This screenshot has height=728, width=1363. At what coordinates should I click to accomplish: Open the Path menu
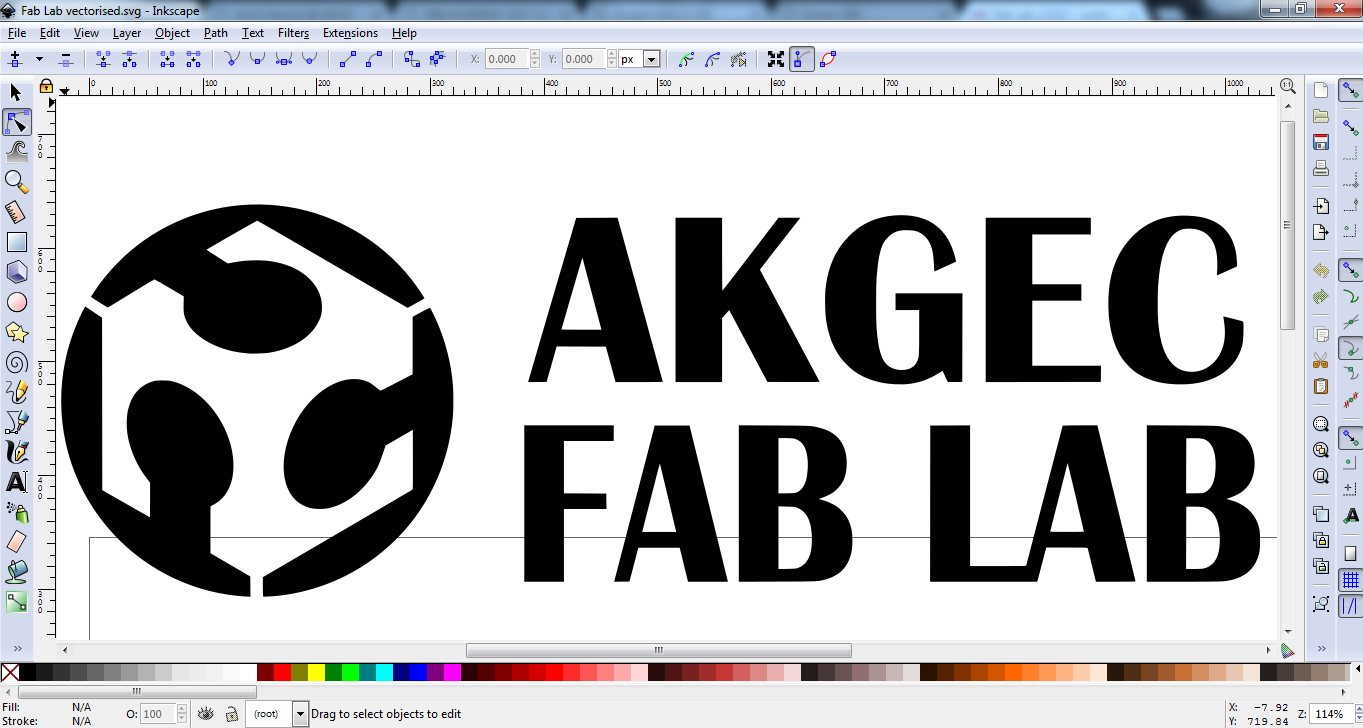(x=216, y=33)
